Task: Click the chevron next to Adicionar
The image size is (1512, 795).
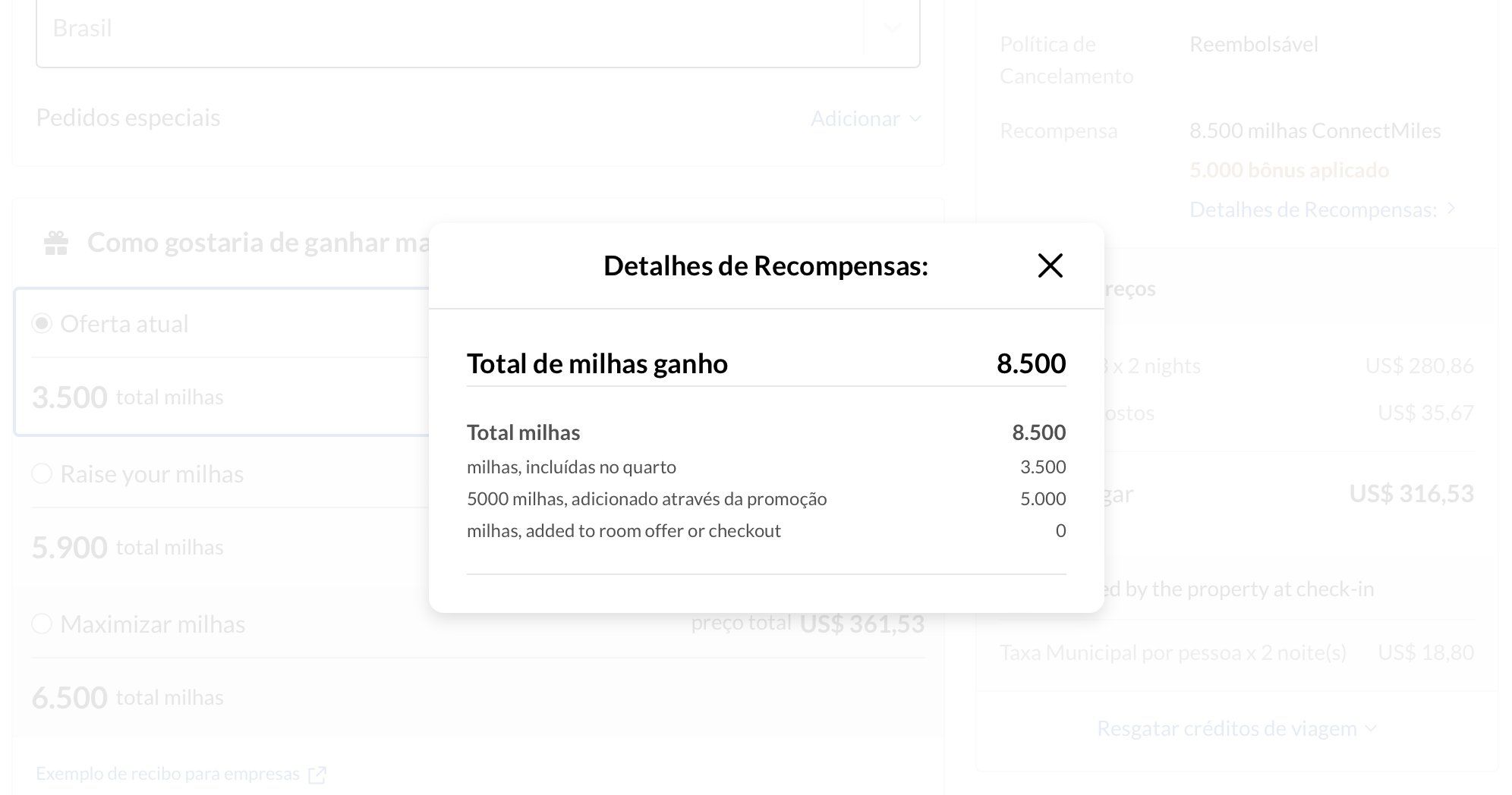Action: [x=915, y=118]
